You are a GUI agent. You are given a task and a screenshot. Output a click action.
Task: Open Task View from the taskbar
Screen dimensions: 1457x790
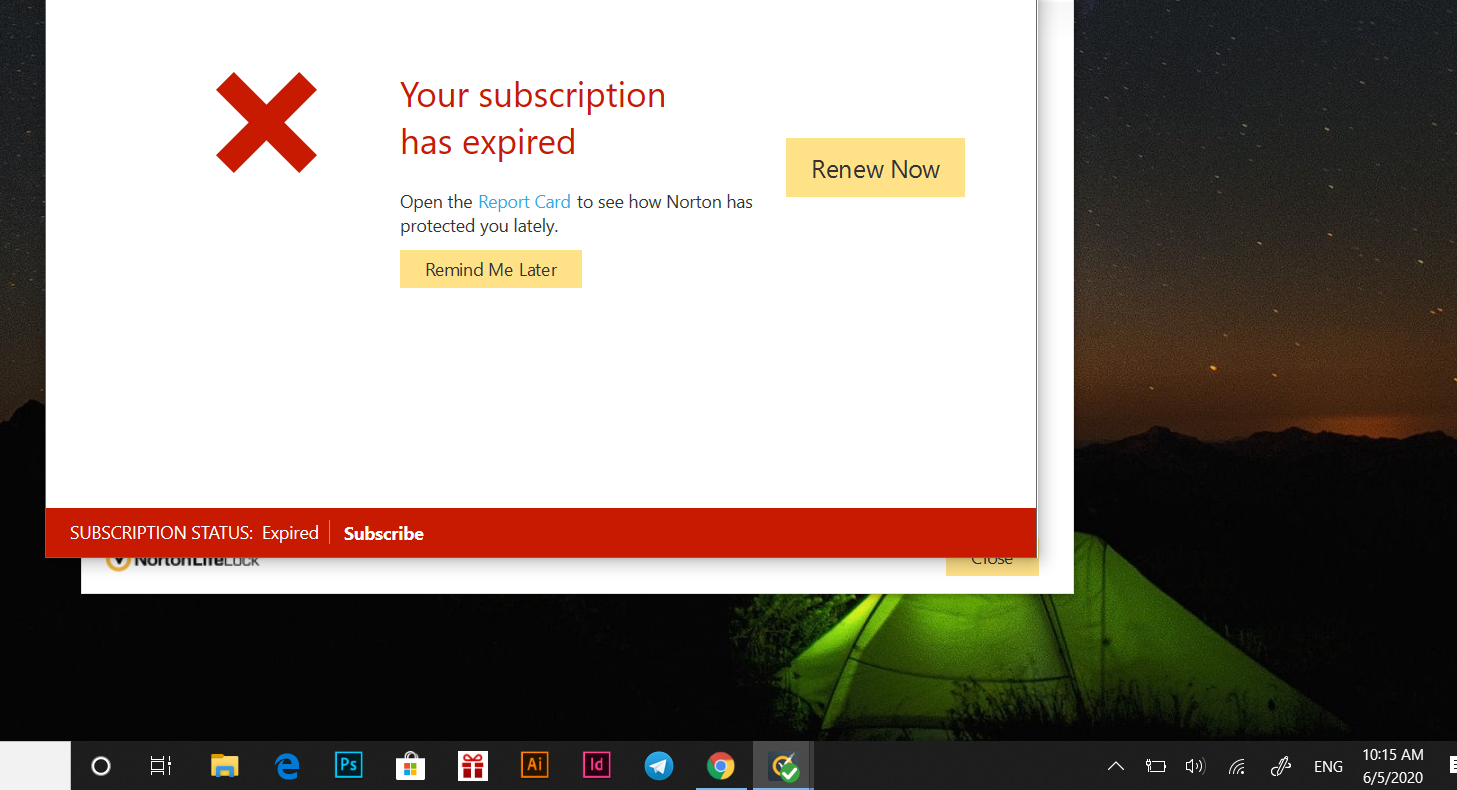pos(161,766)
